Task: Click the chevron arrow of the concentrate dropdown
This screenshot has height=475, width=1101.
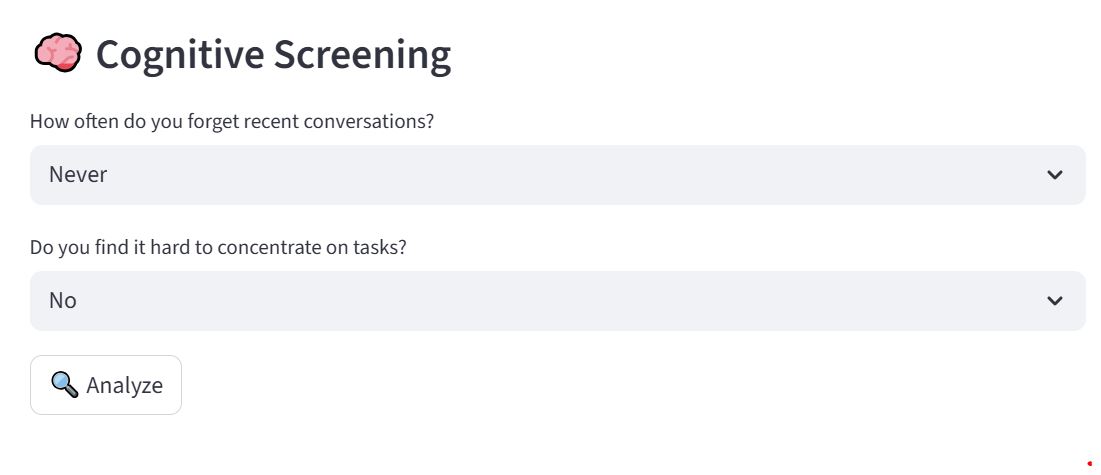Action: [x=1054, y=301]
